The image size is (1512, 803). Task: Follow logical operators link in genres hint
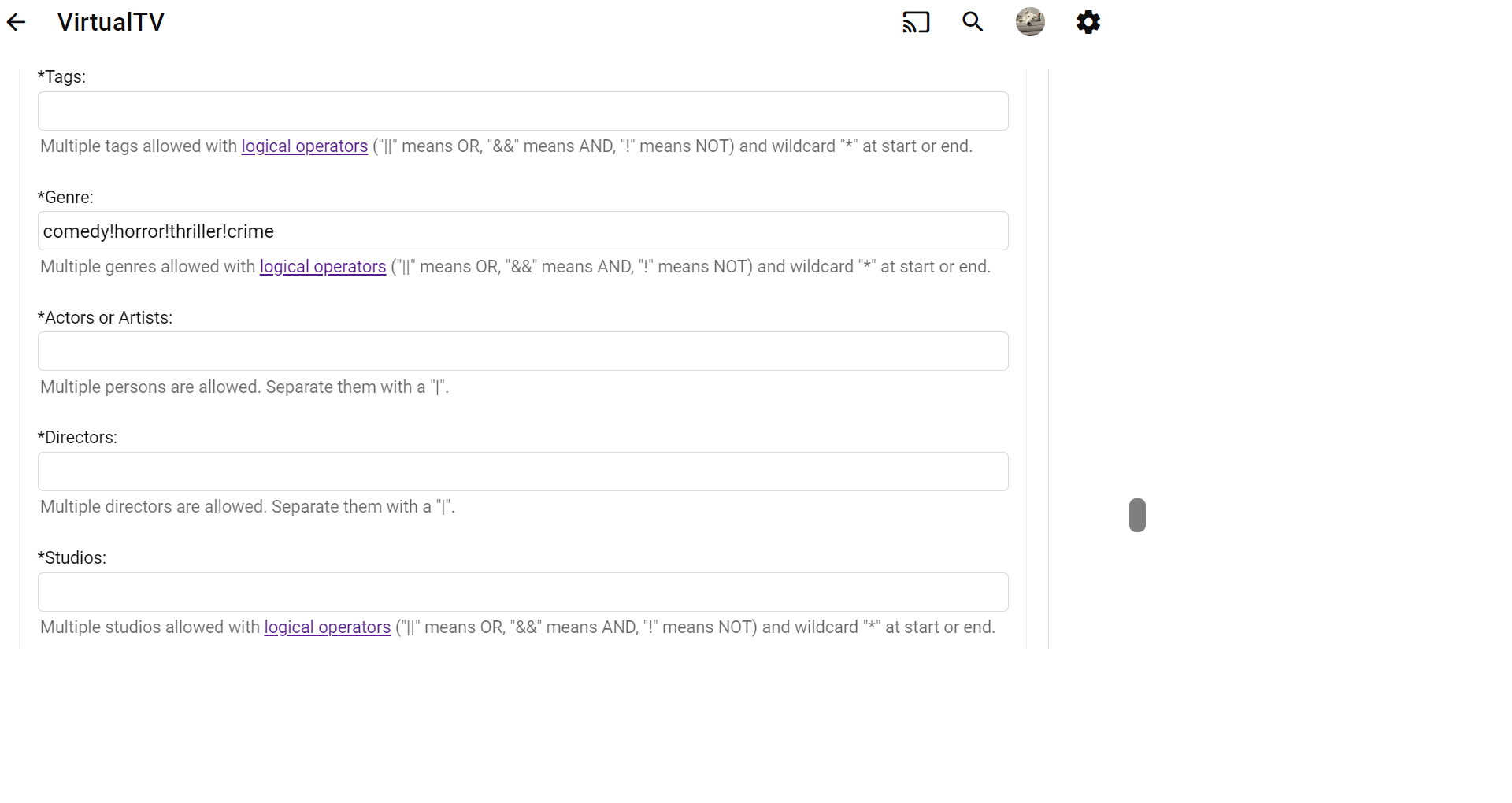click(323, 267)
